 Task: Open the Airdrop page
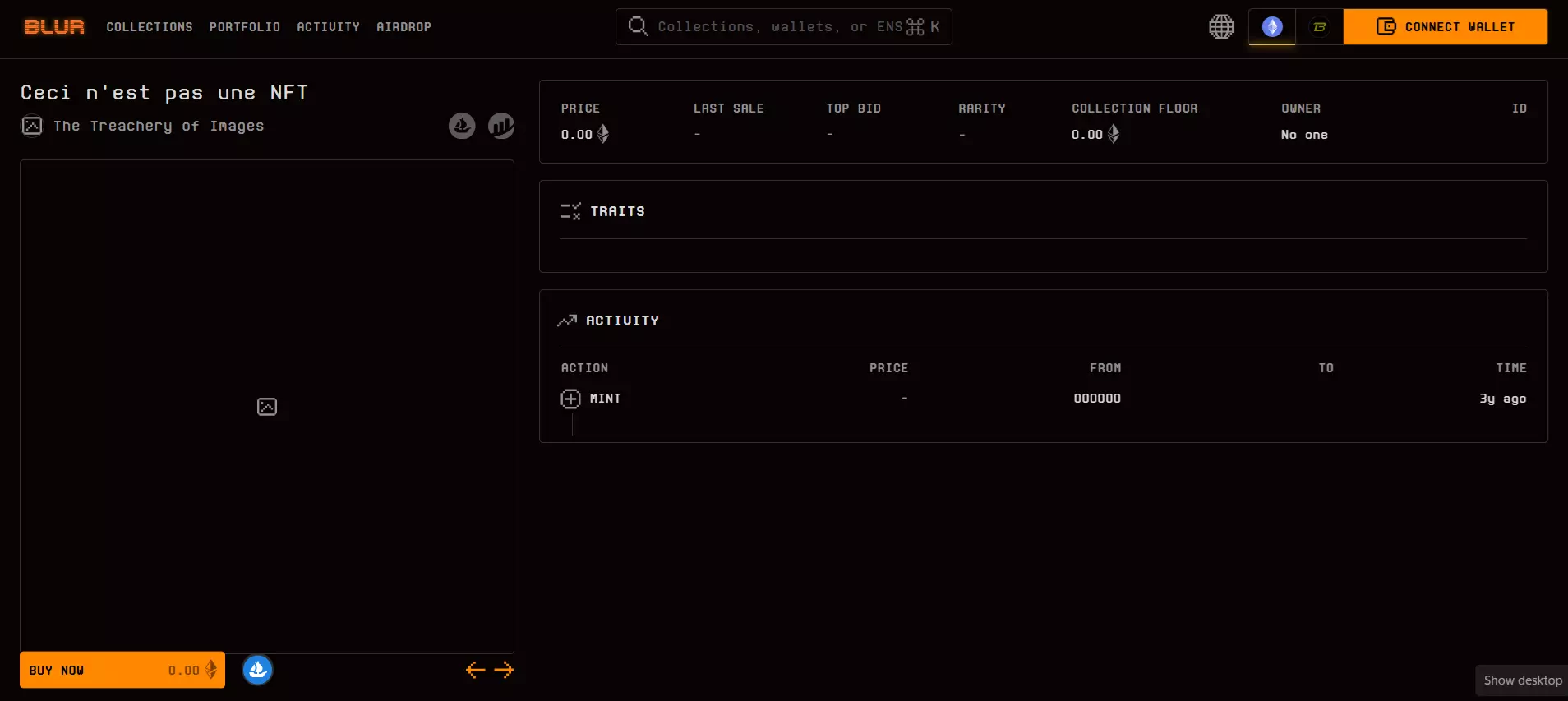pos(404,27)
